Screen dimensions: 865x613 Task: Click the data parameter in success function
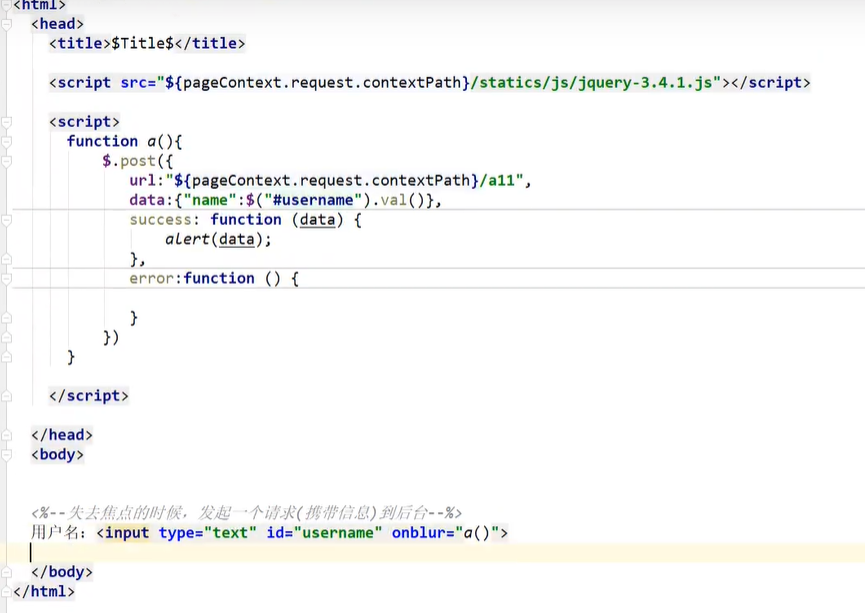click(317, 220)
